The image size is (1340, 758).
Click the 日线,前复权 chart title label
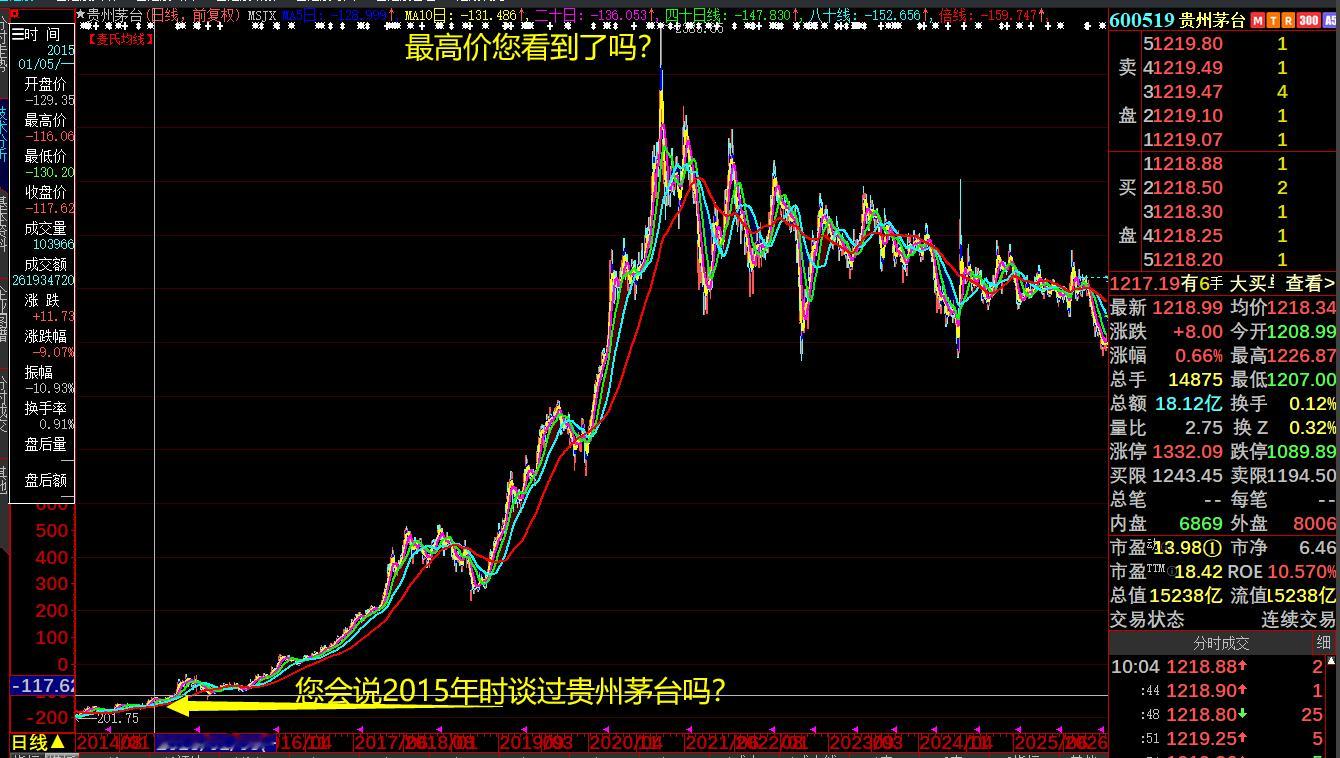(192, 15)
